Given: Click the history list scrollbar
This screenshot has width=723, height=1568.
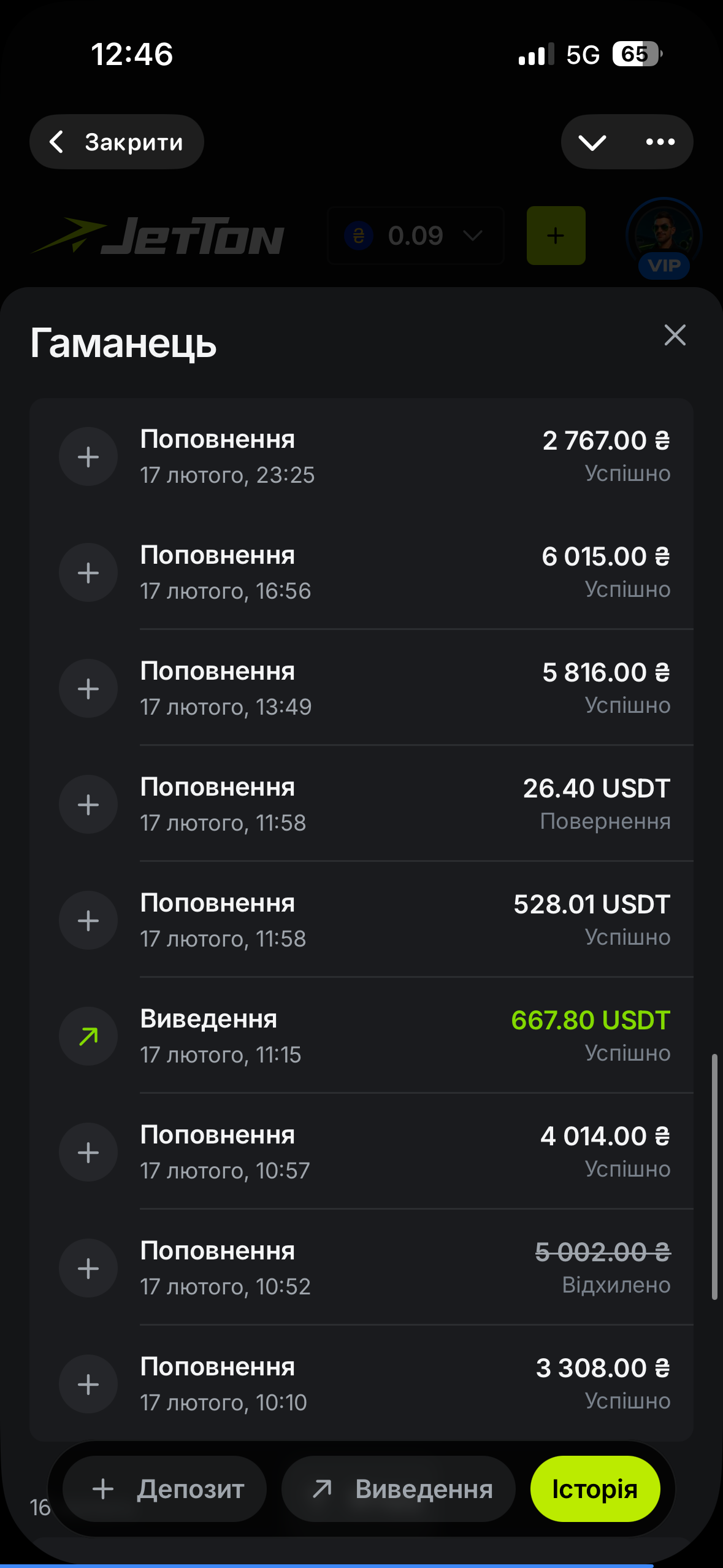Looking at the screenshot, I should (714, 1177).
